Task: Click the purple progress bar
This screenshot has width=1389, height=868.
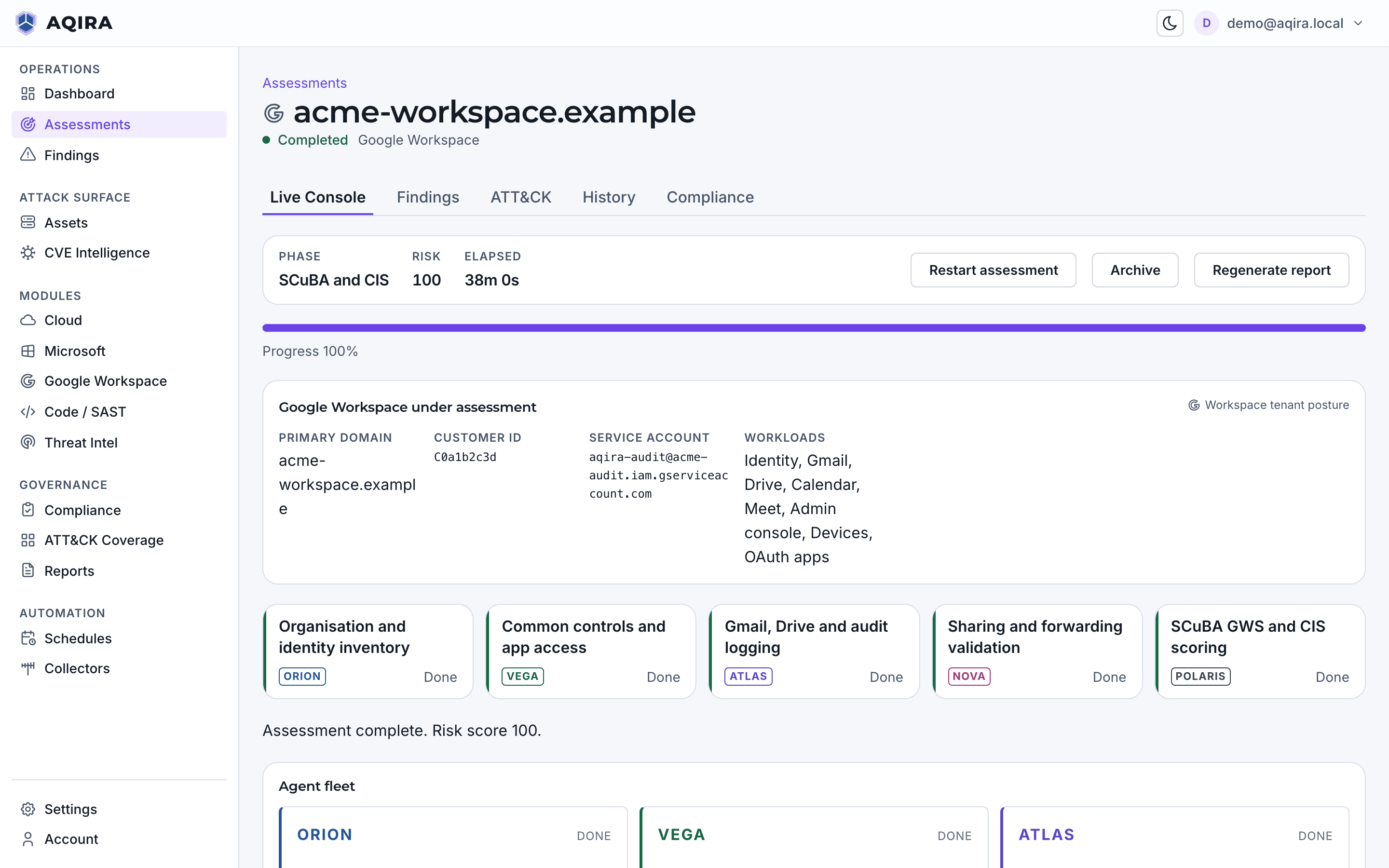Action: [814, 328]
